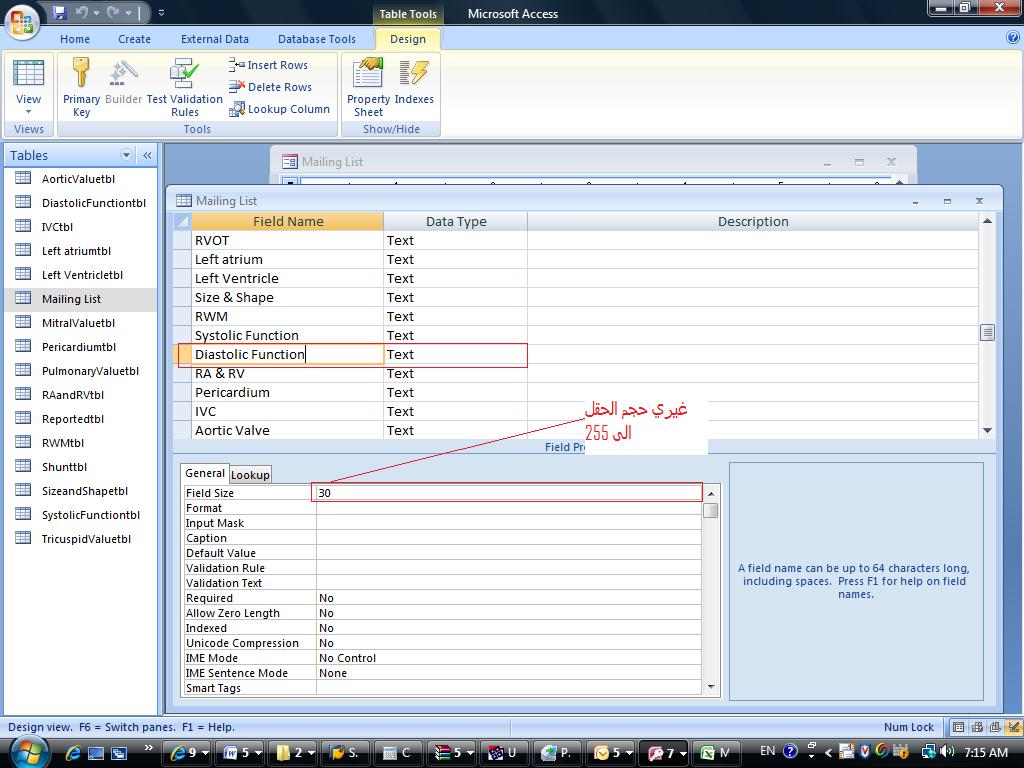Open the AorticValuetbl table
The image size is (1024, 768).
(x=78, y=179)
